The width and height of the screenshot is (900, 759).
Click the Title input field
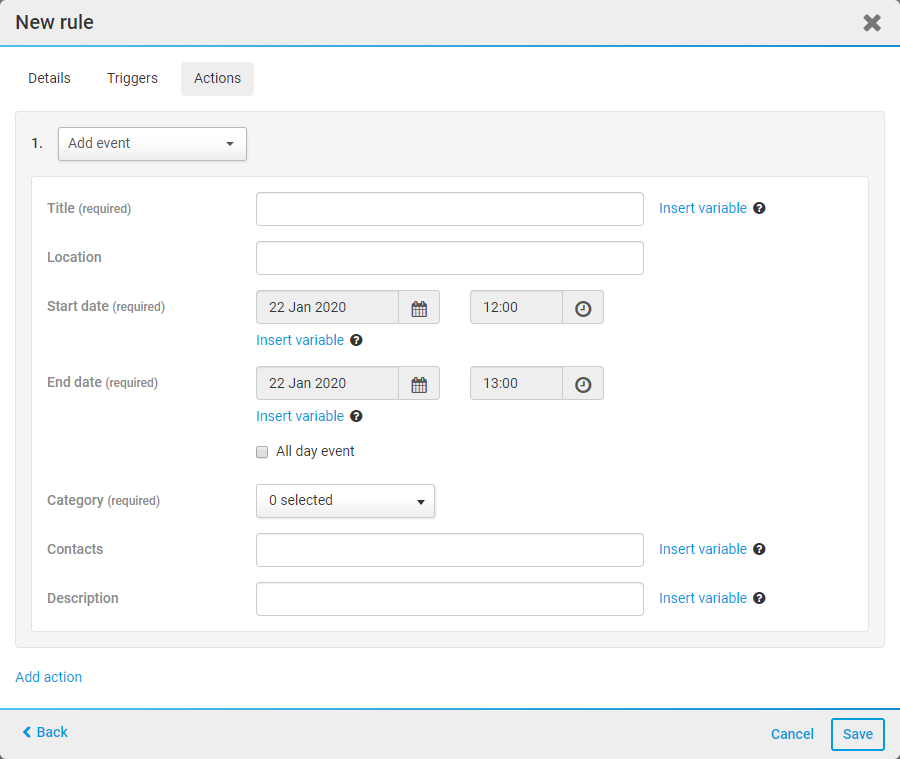coord(449,210)
